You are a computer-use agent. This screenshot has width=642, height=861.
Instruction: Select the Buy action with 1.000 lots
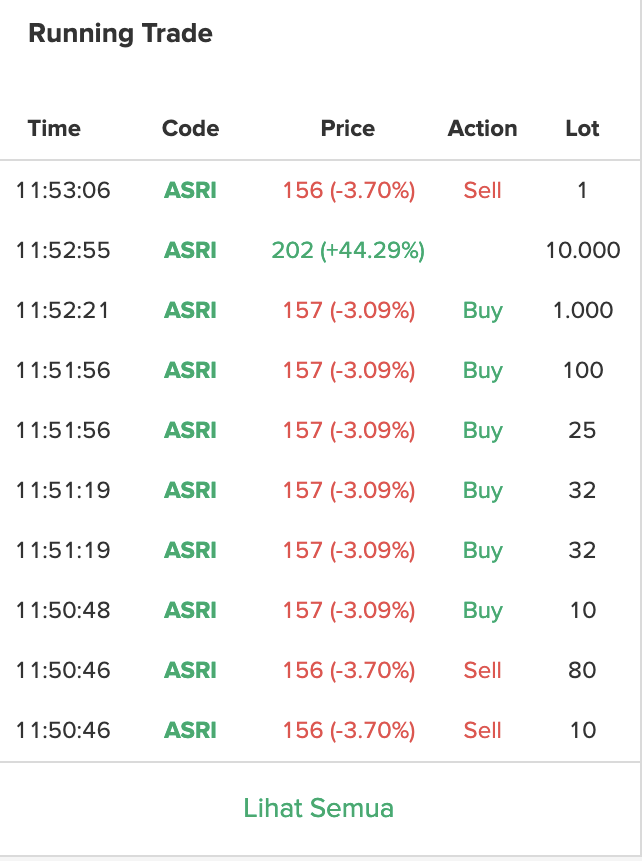[x=483, y=311]
